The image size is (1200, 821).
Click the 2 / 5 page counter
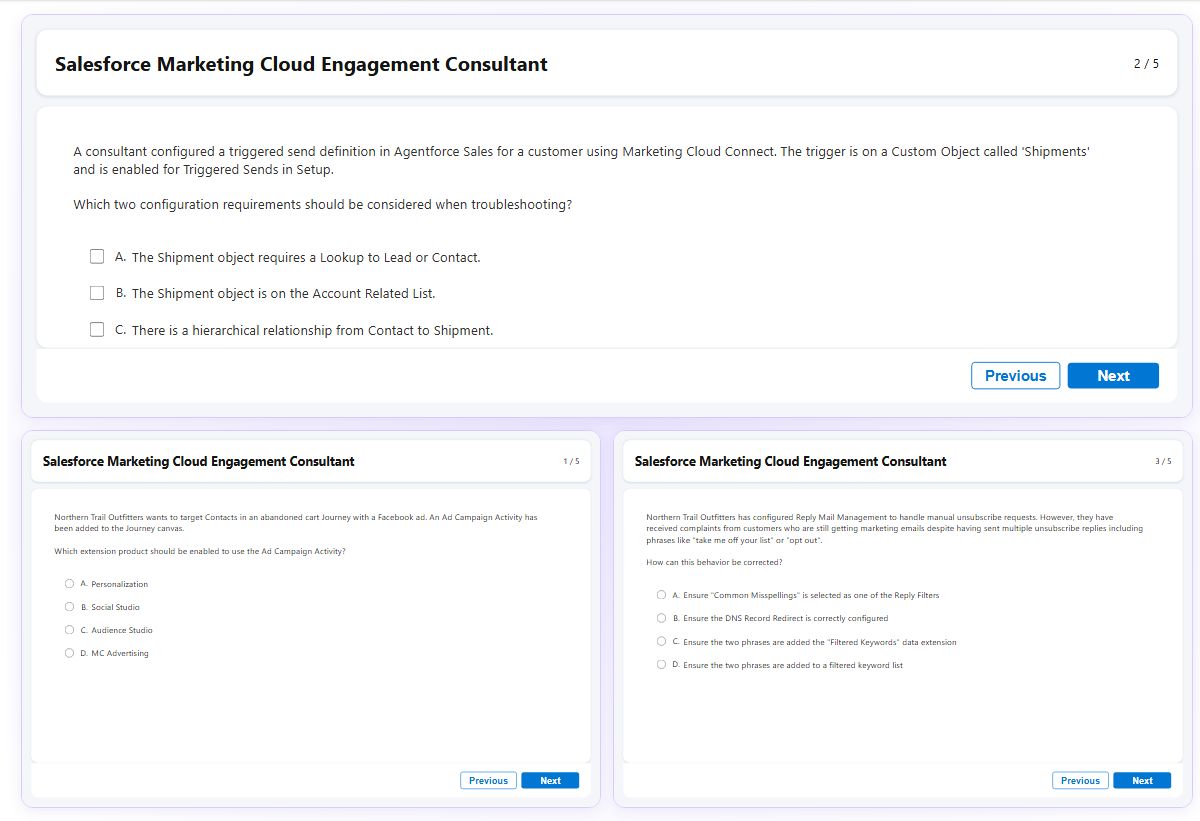pos(1146,64)
